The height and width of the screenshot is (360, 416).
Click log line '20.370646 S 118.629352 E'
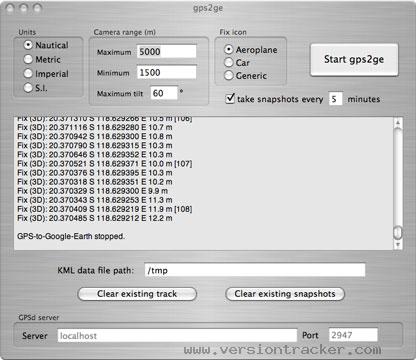95,155
